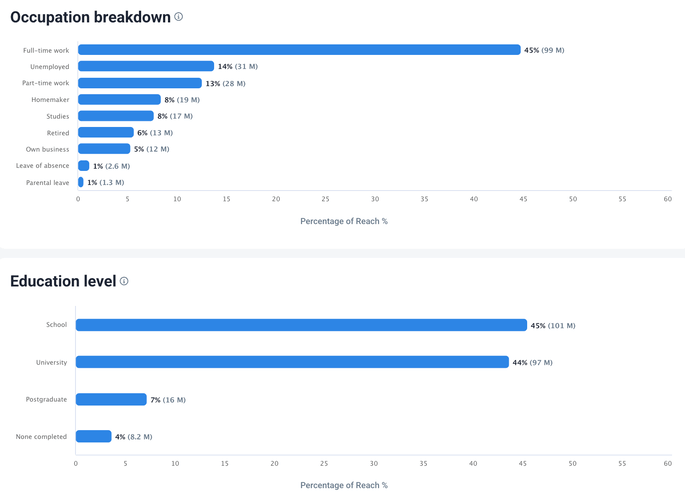The width and height of the screenshot is (685, 500).
Task: Click the Education level info icon
Action: coord(124,281)
